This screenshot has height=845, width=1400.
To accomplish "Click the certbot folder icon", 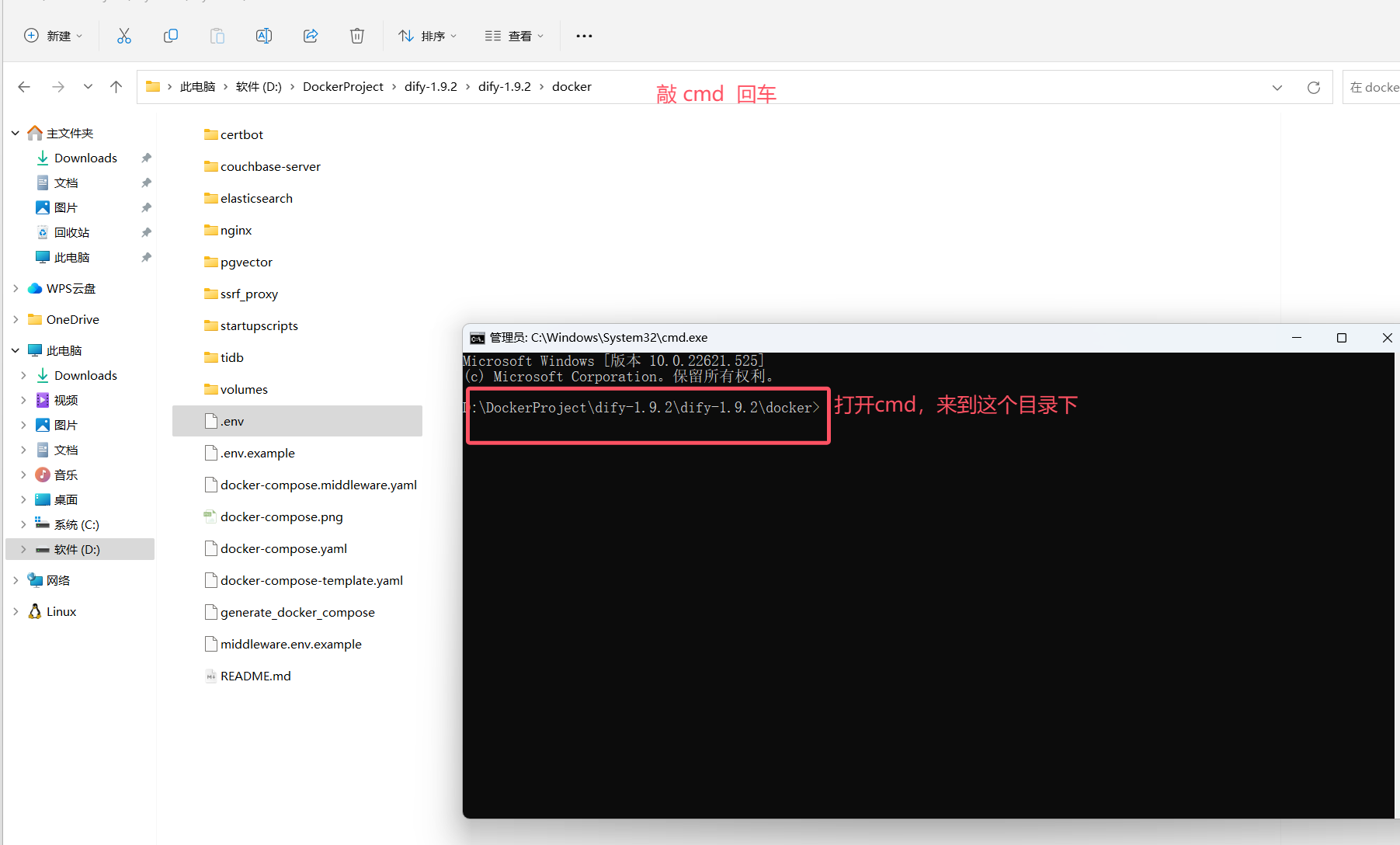I will coord(210,134).
